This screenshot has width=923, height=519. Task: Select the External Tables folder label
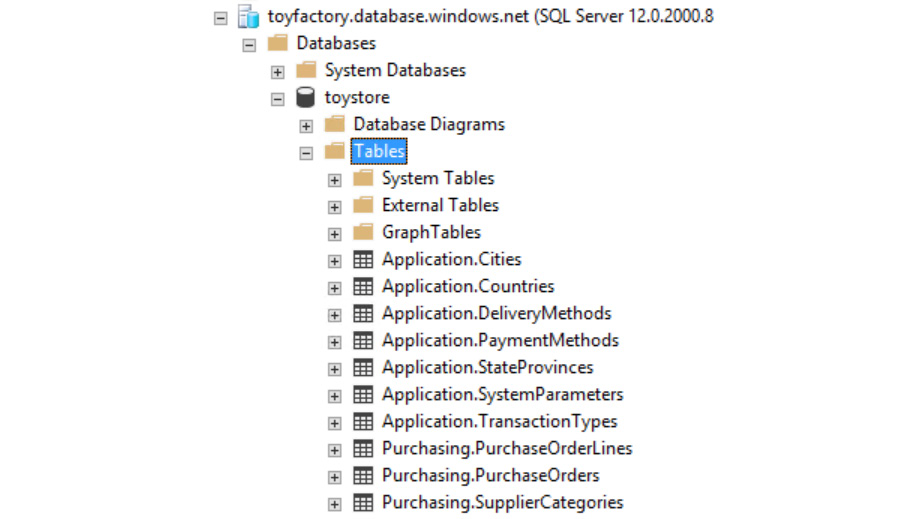[440, 206]
